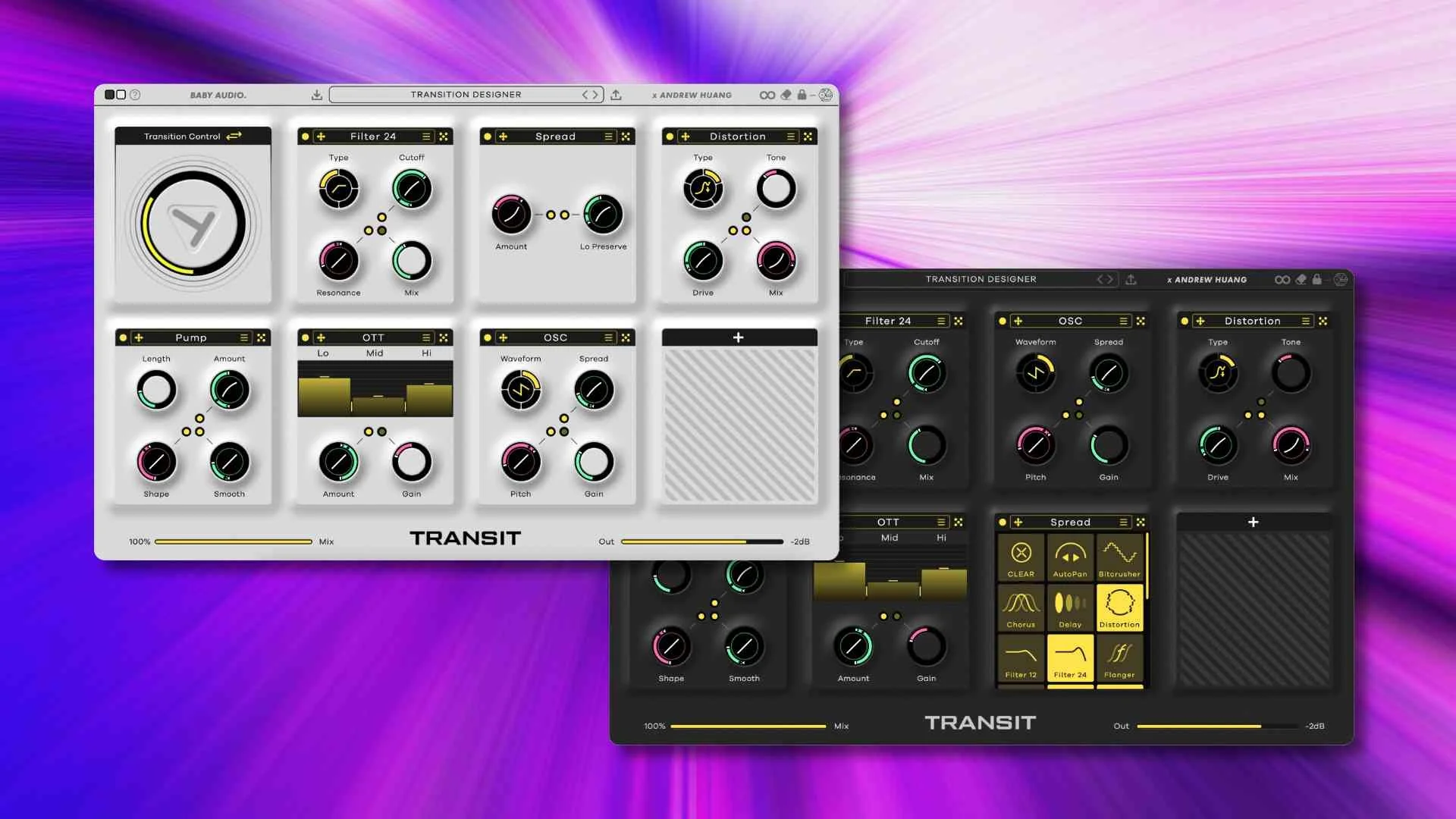Viewport: 1456px width, 819px height.
Task: Open the Filter 24 module list menu
Action: tap(426, 136)
